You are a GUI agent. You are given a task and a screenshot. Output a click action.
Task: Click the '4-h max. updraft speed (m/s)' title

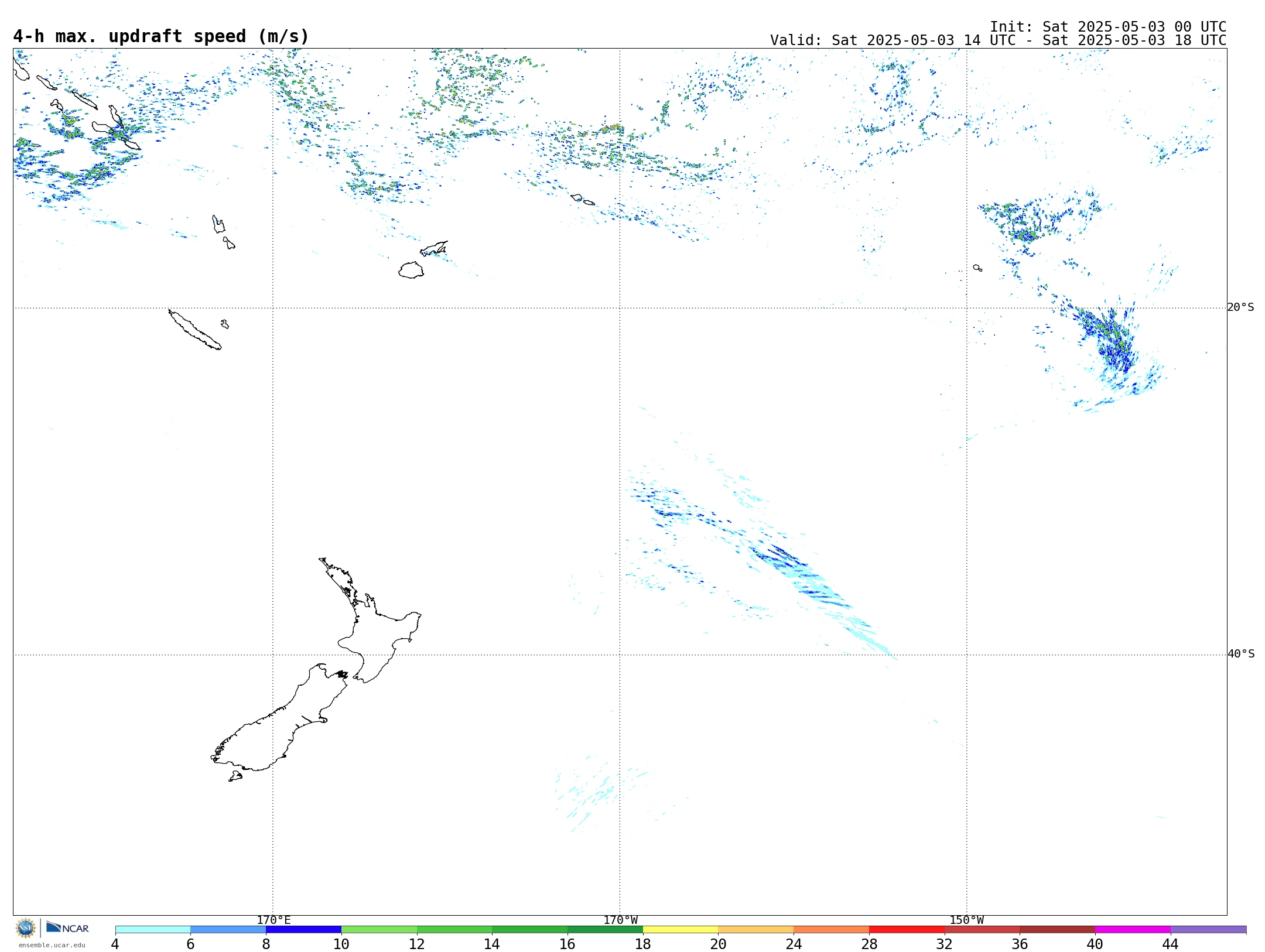tap(161, 36)
